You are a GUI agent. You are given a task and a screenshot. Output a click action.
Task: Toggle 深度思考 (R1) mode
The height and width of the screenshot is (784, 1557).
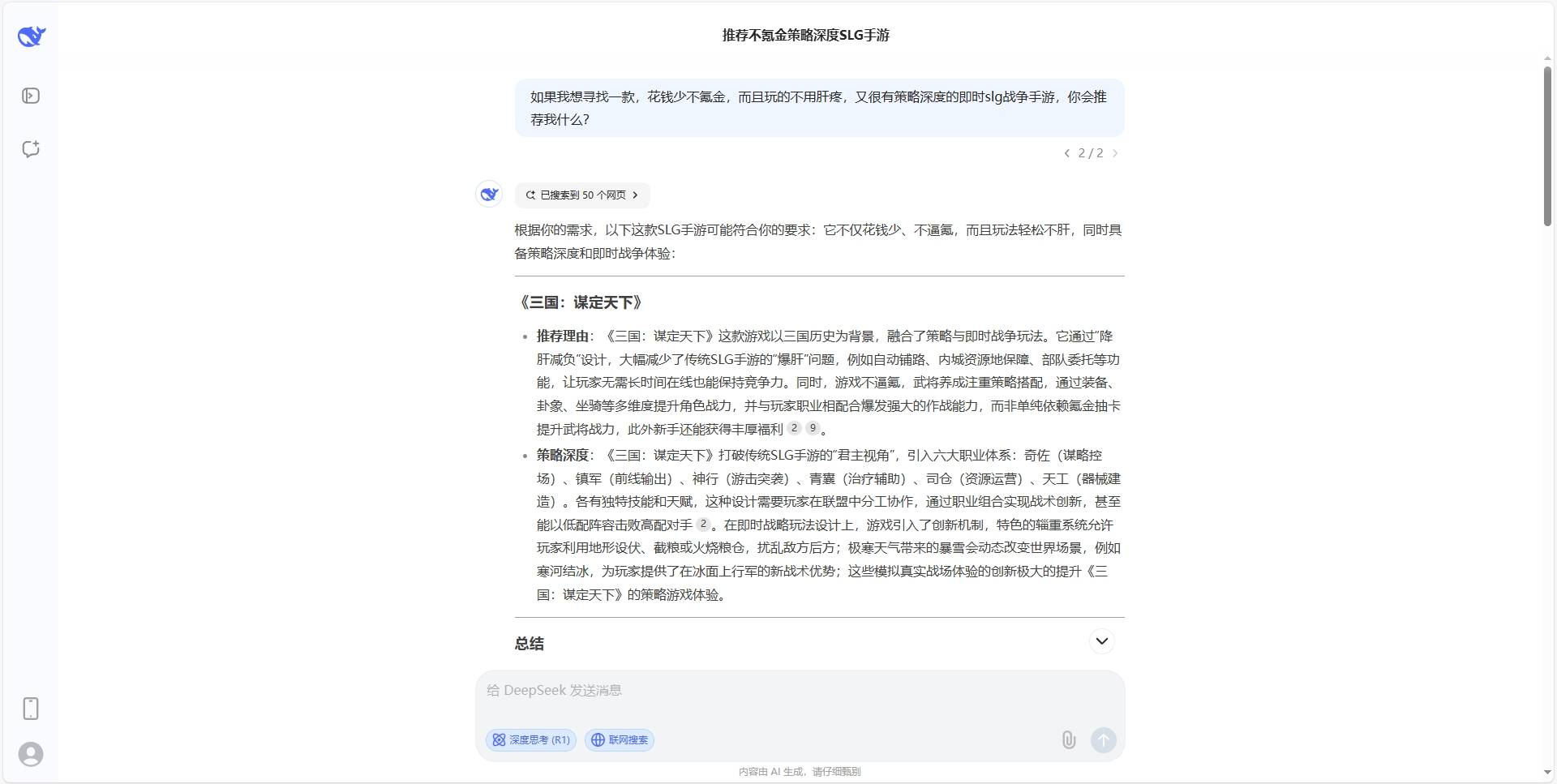pyautogui.click(x=531, y=739)
